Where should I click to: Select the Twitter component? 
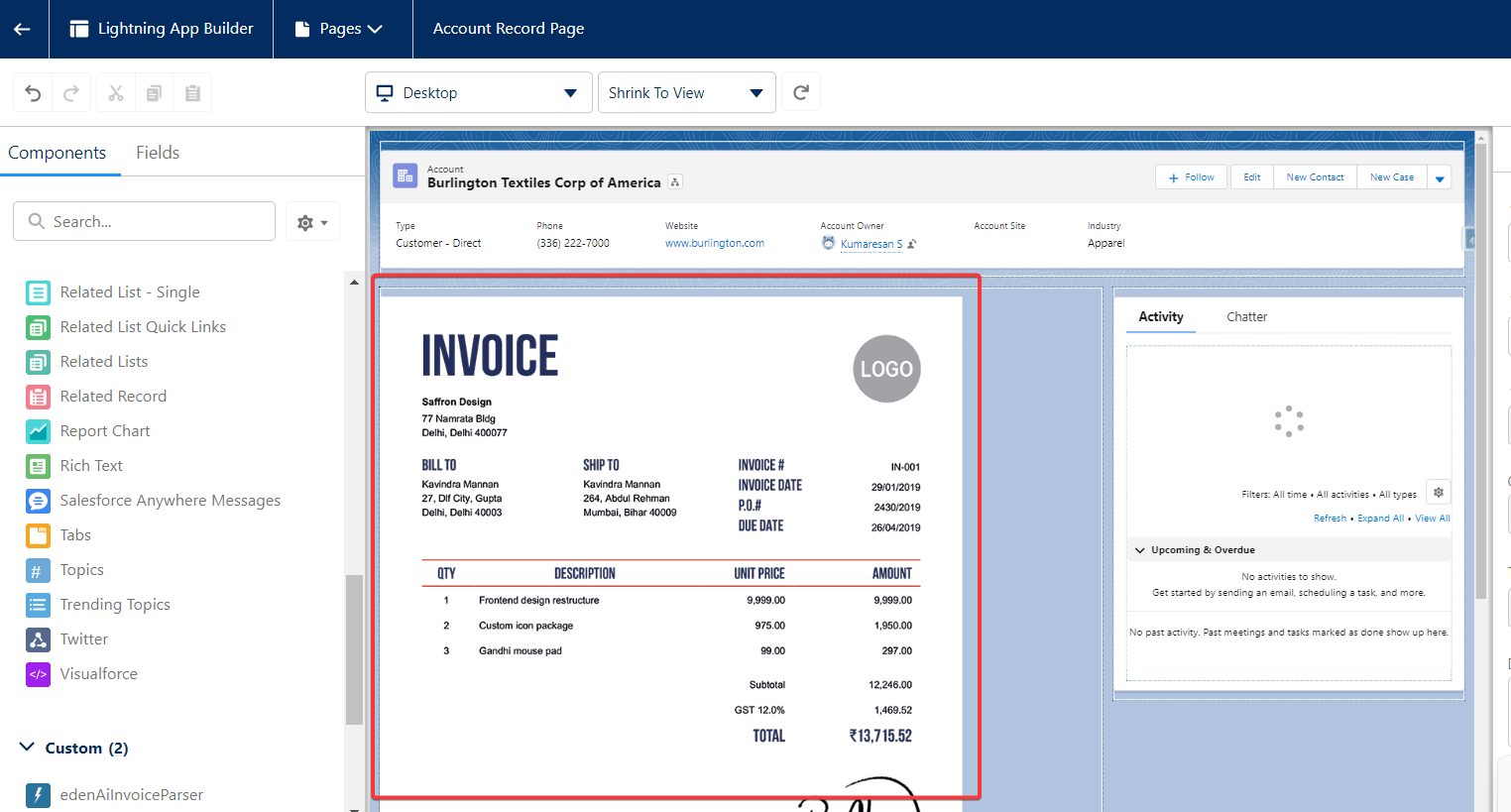[x=84, y=639]
